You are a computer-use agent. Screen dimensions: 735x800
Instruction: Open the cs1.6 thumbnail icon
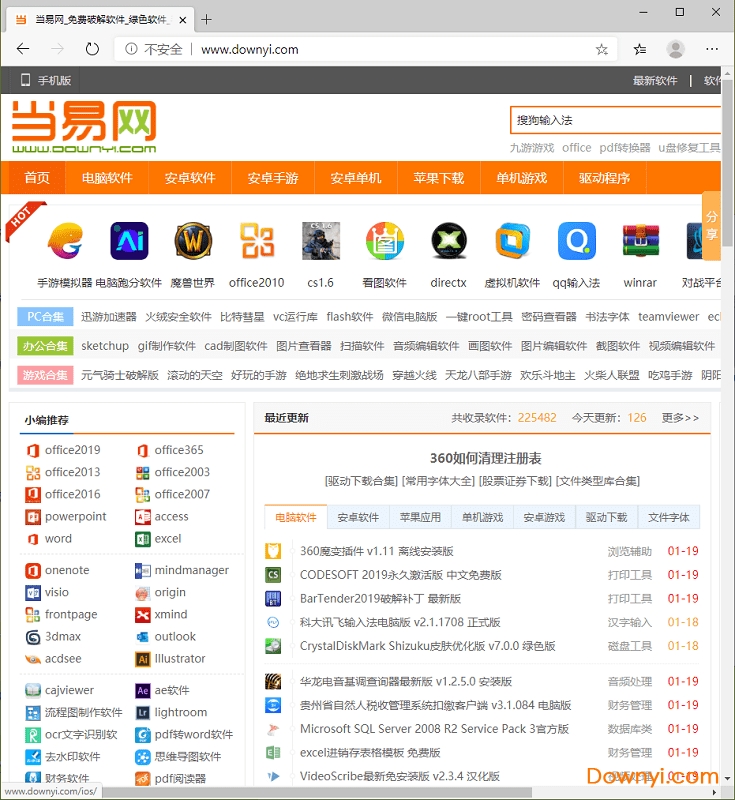321,242
